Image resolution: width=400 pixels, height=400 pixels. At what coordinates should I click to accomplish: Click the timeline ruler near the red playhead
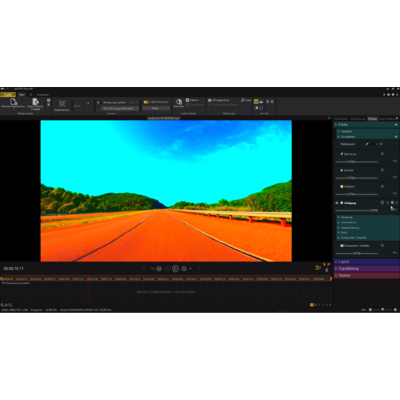[89, 279]
